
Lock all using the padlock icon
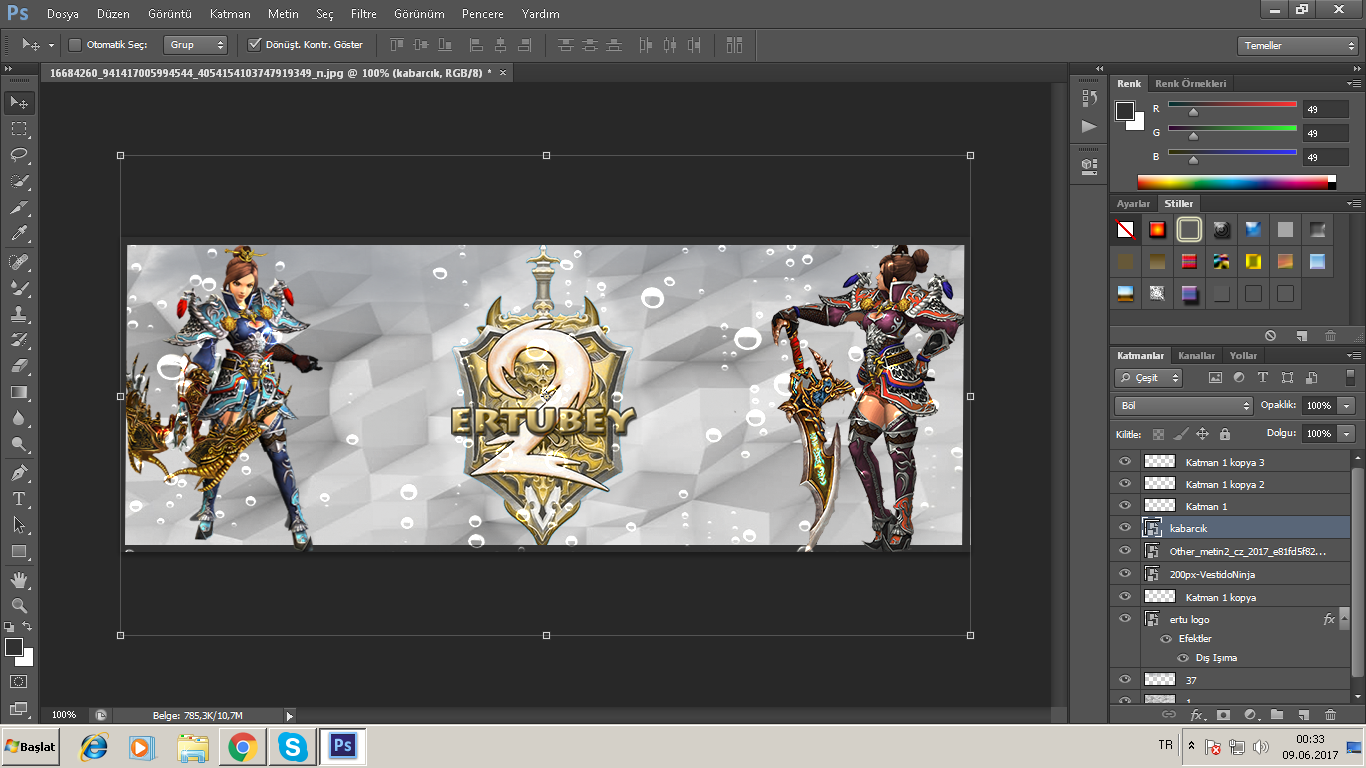click(x=1225, y=434)
